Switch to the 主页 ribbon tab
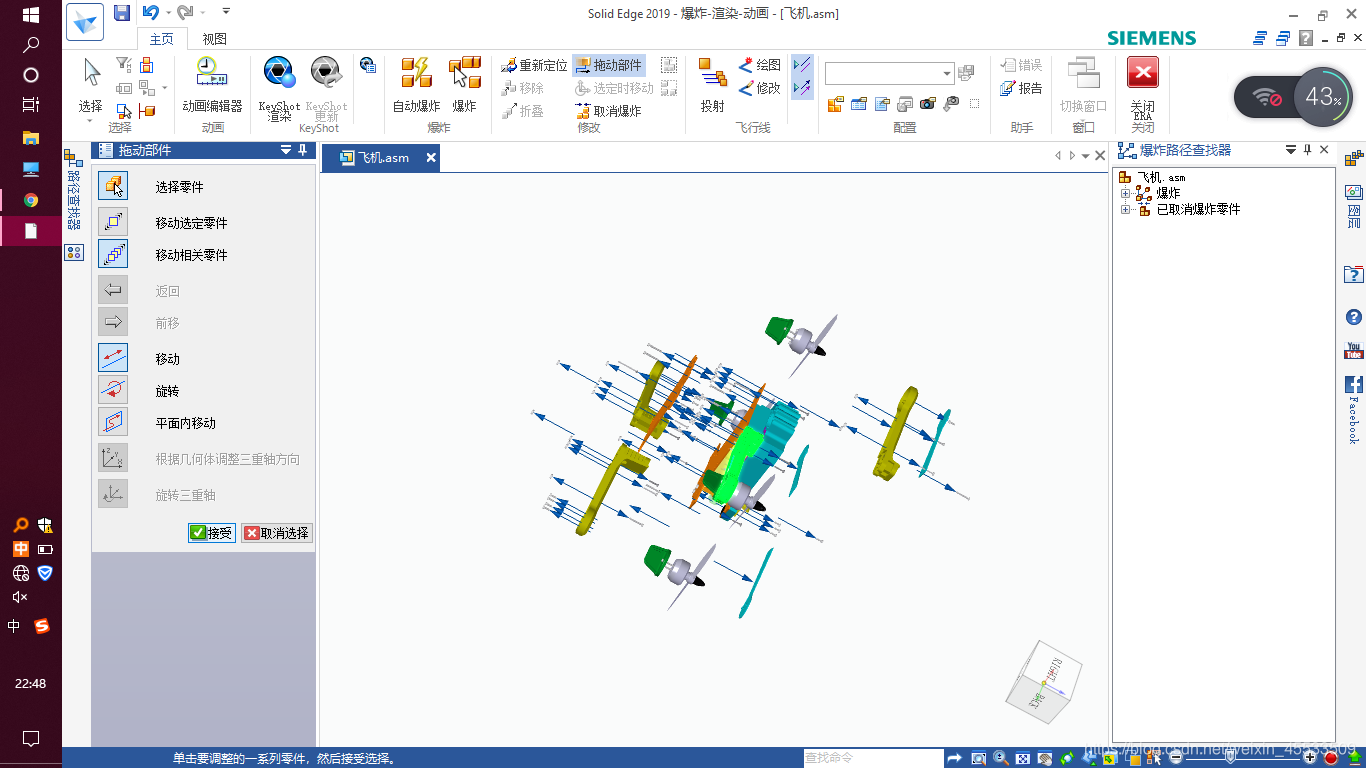 161,39
